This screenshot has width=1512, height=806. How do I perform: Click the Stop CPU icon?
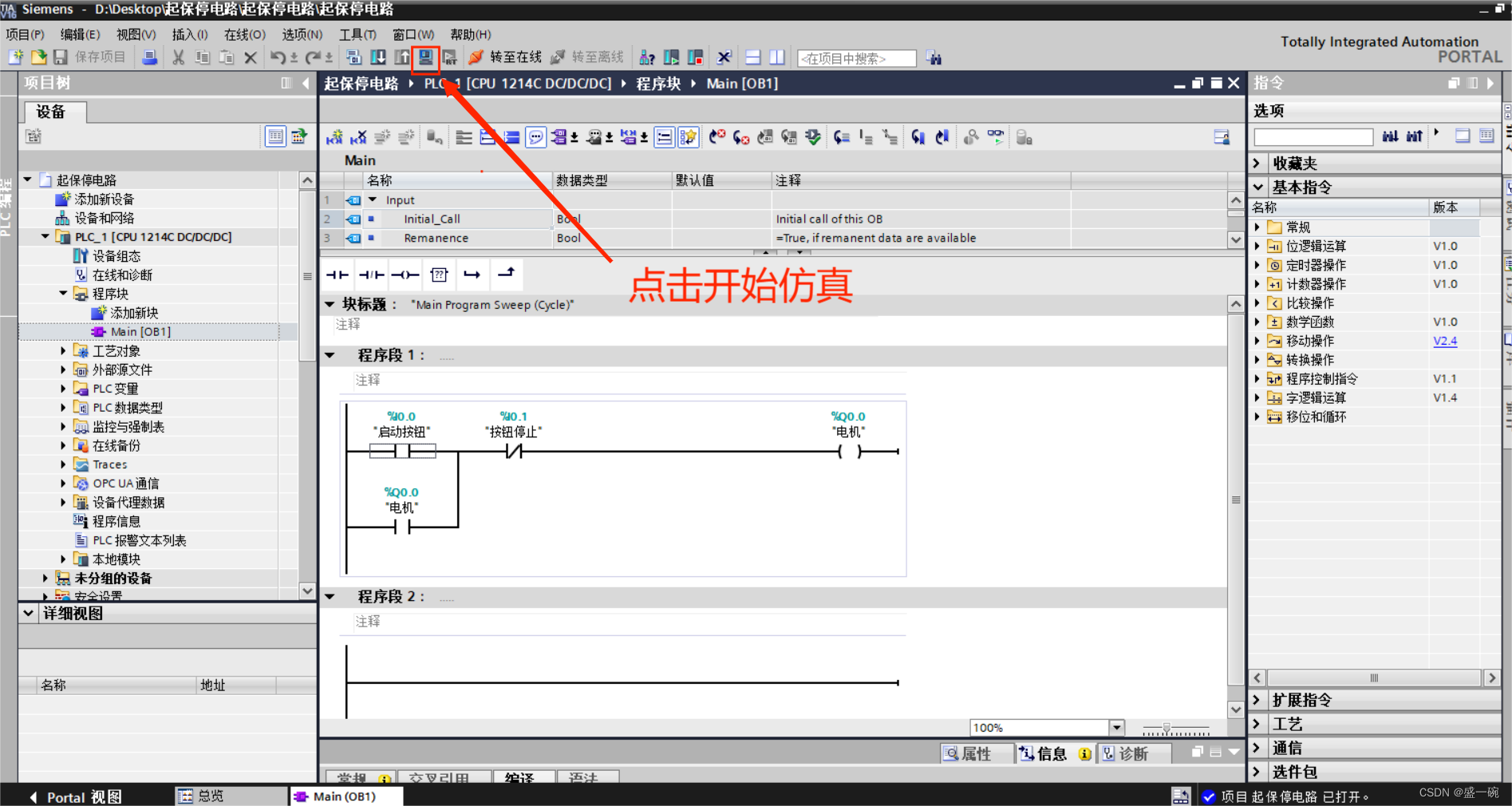point(695,57)
